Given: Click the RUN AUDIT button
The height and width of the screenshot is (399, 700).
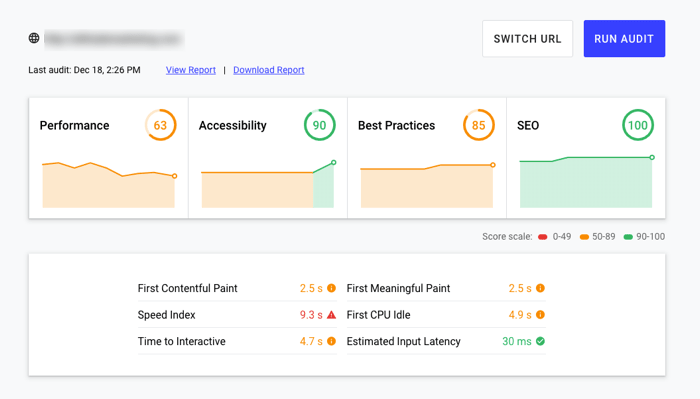Looking at the screenshot, I should point(624,39).
